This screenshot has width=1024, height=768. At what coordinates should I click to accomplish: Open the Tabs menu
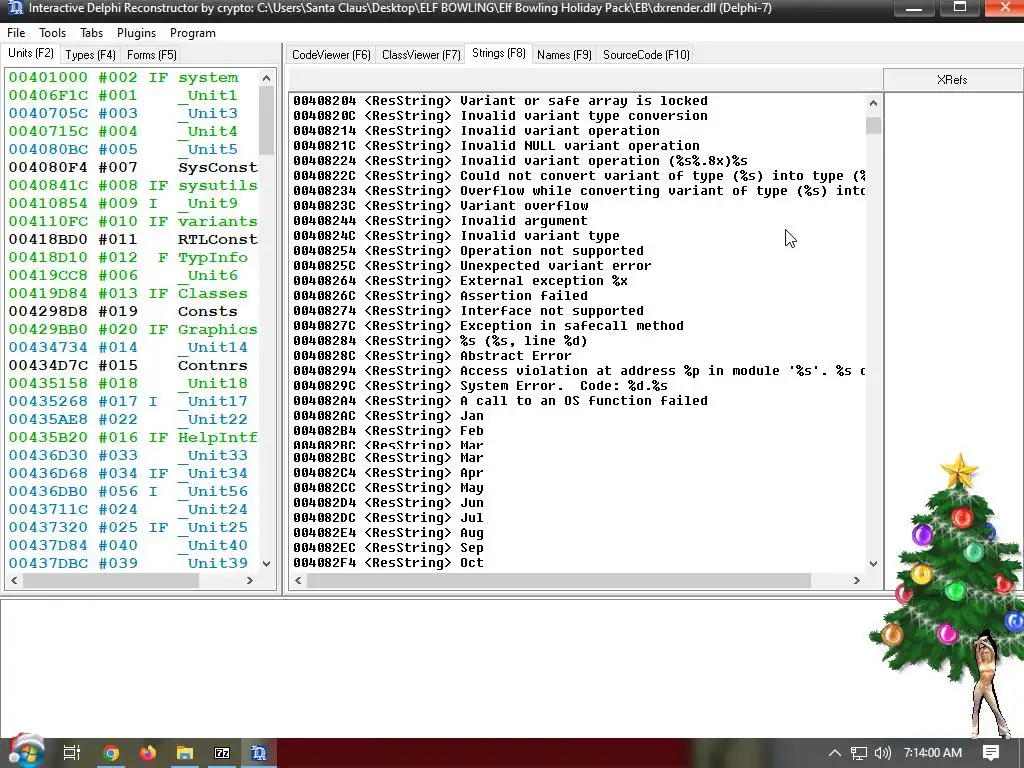[x=91, y=33]
